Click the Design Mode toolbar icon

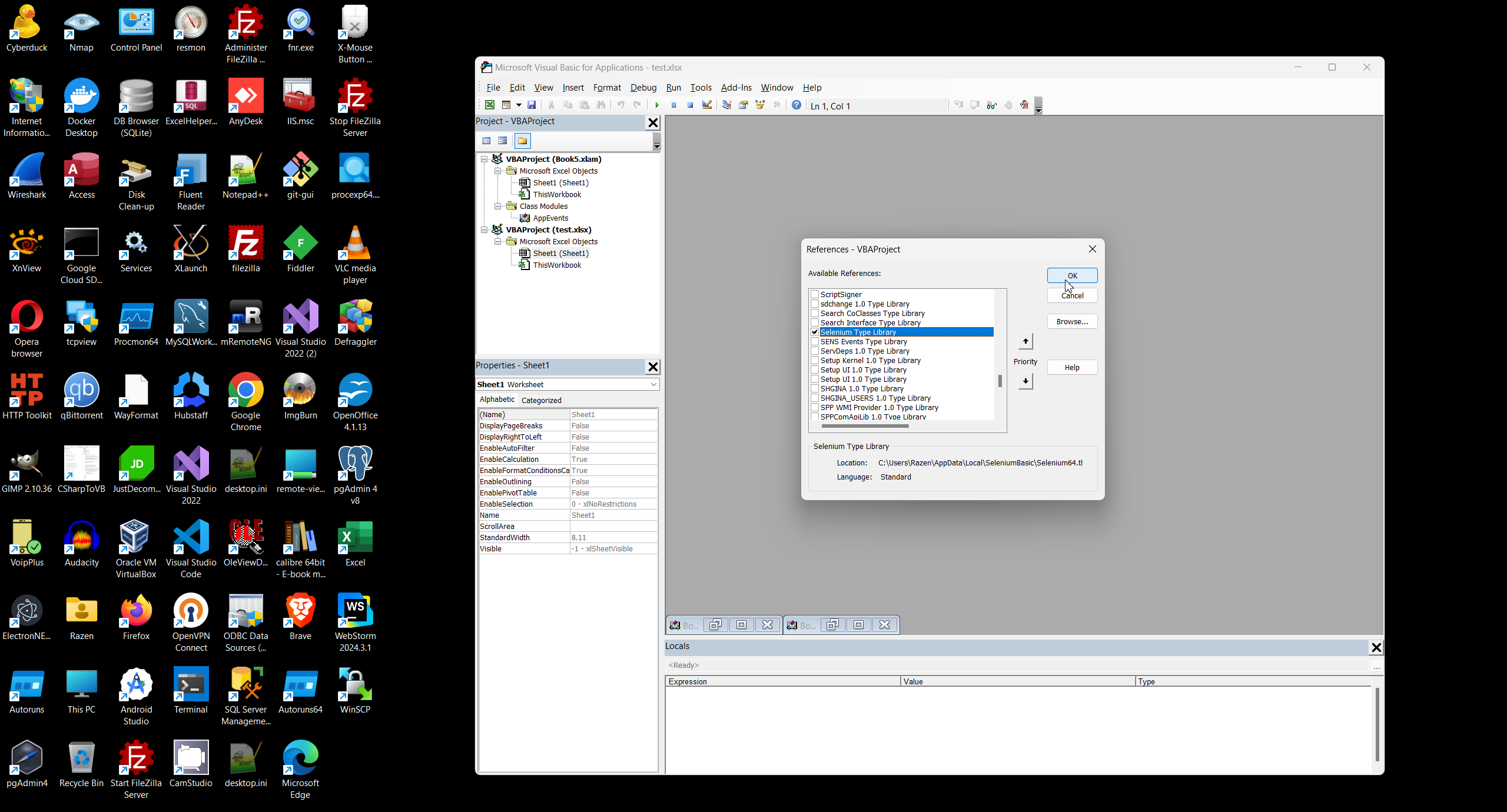(707, 105)
